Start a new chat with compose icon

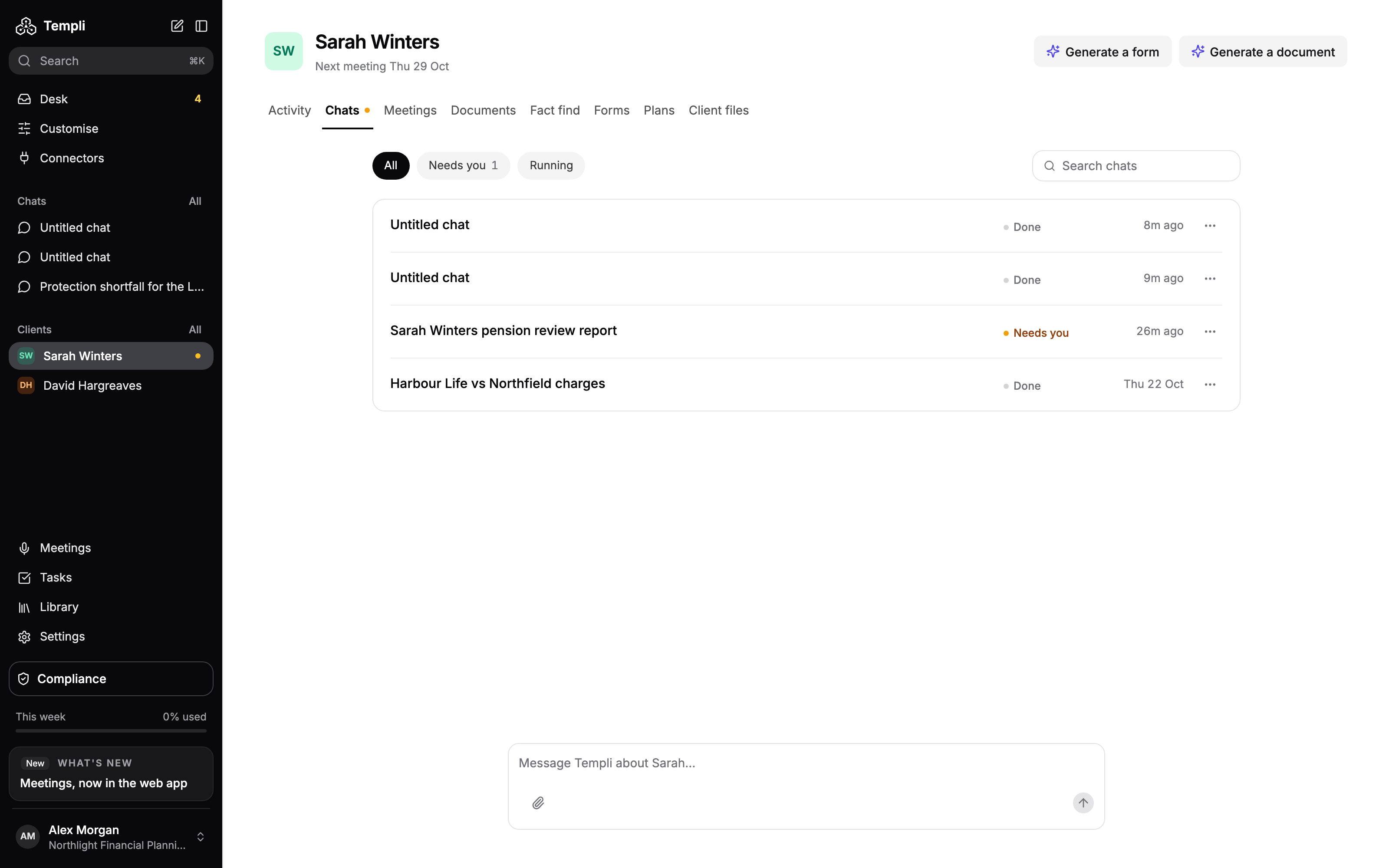click(178, 26)
